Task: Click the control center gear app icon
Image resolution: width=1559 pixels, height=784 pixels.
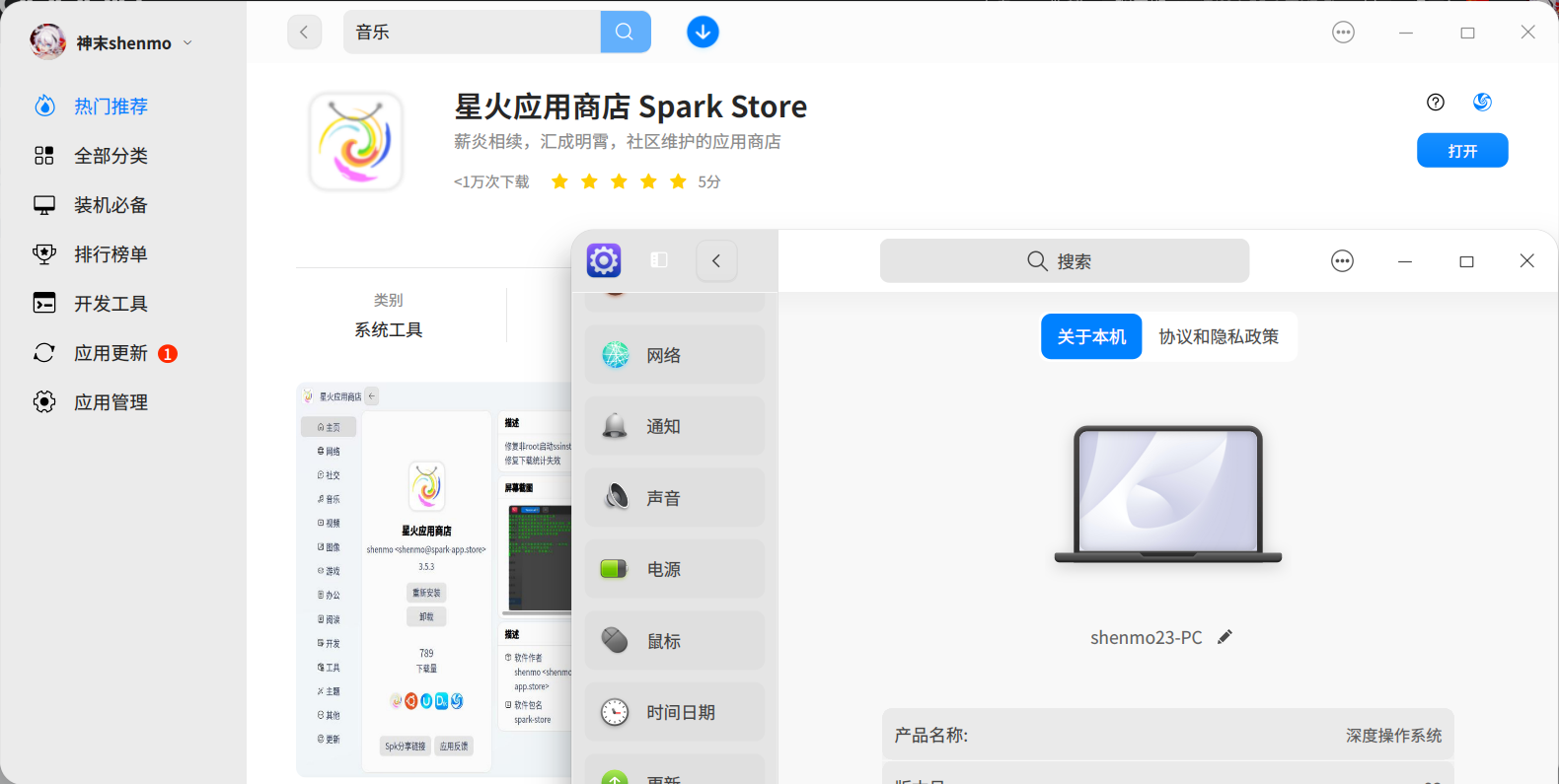Action: (604, 260)
